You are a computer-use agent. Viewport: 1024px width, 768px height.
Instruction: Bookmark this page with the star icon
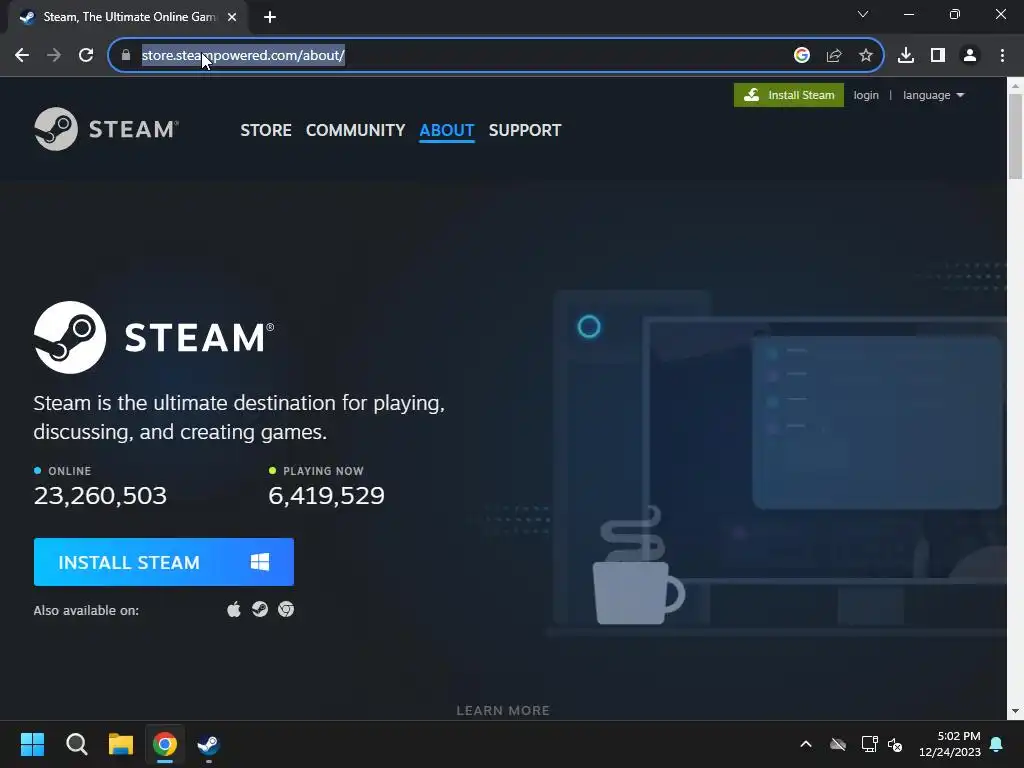point(866,56)
